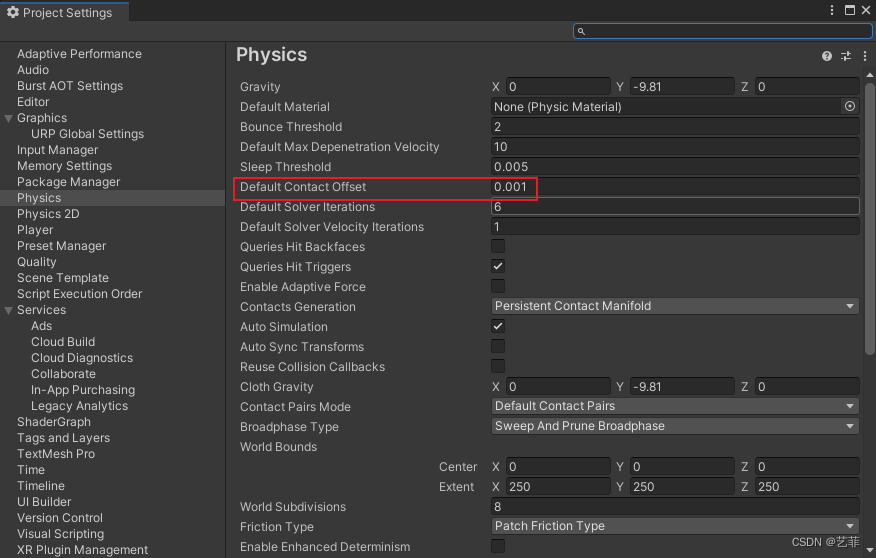Click the search magnifier icon
876x558 pixels.
(x=583, y=31)
